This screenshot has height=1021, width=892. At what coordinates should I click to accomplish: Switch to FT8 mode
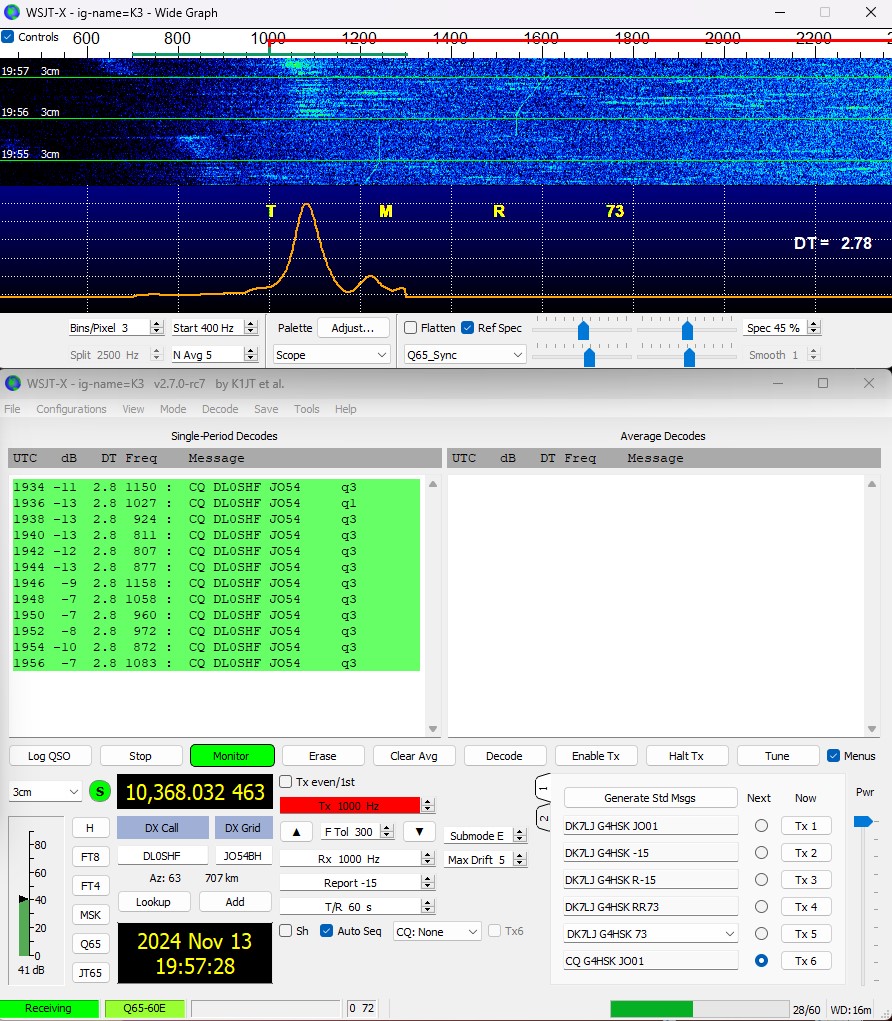(90, 856)
